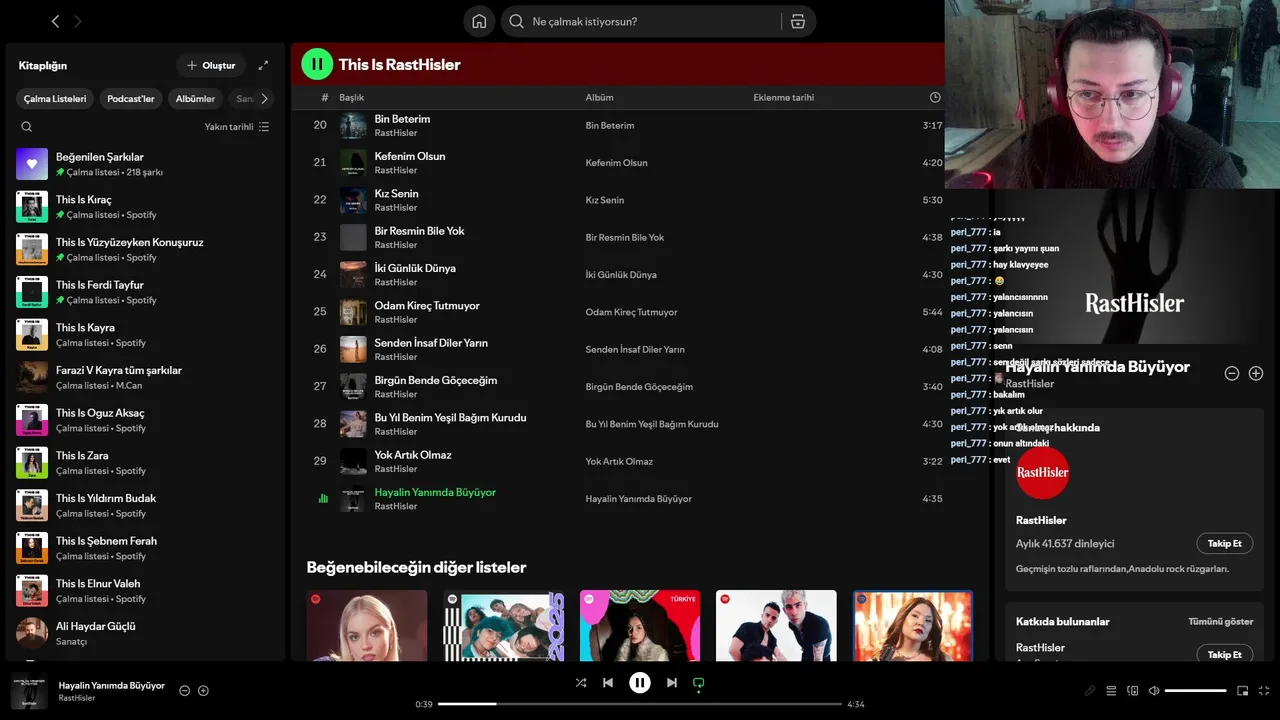Open the lyrics microphone icon
Viewport: 1280px width, 720px height.
[1090, 691]
